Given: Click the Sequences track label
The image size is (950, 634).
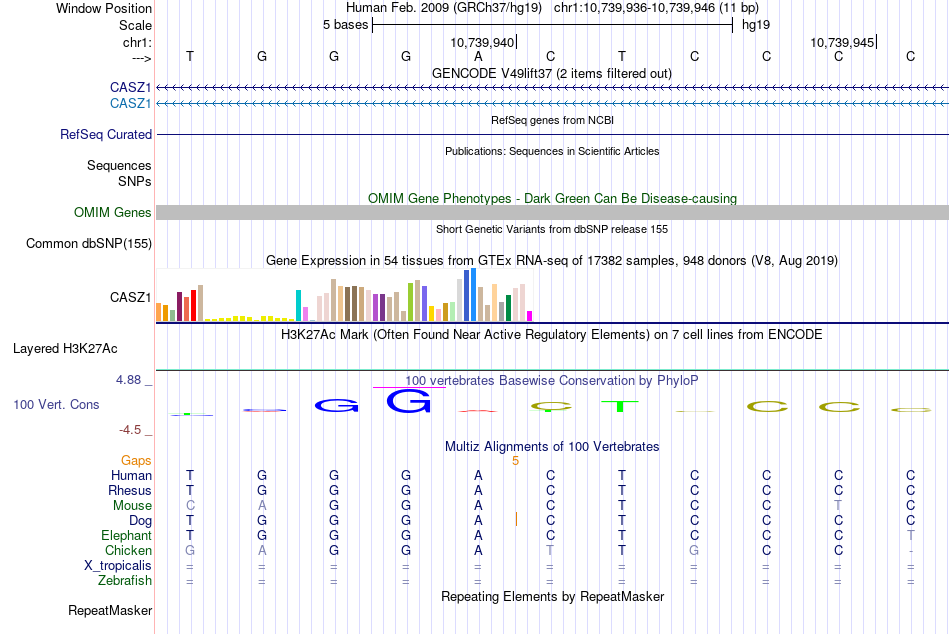Looking at the screenshot, I should tap(119, 165).
